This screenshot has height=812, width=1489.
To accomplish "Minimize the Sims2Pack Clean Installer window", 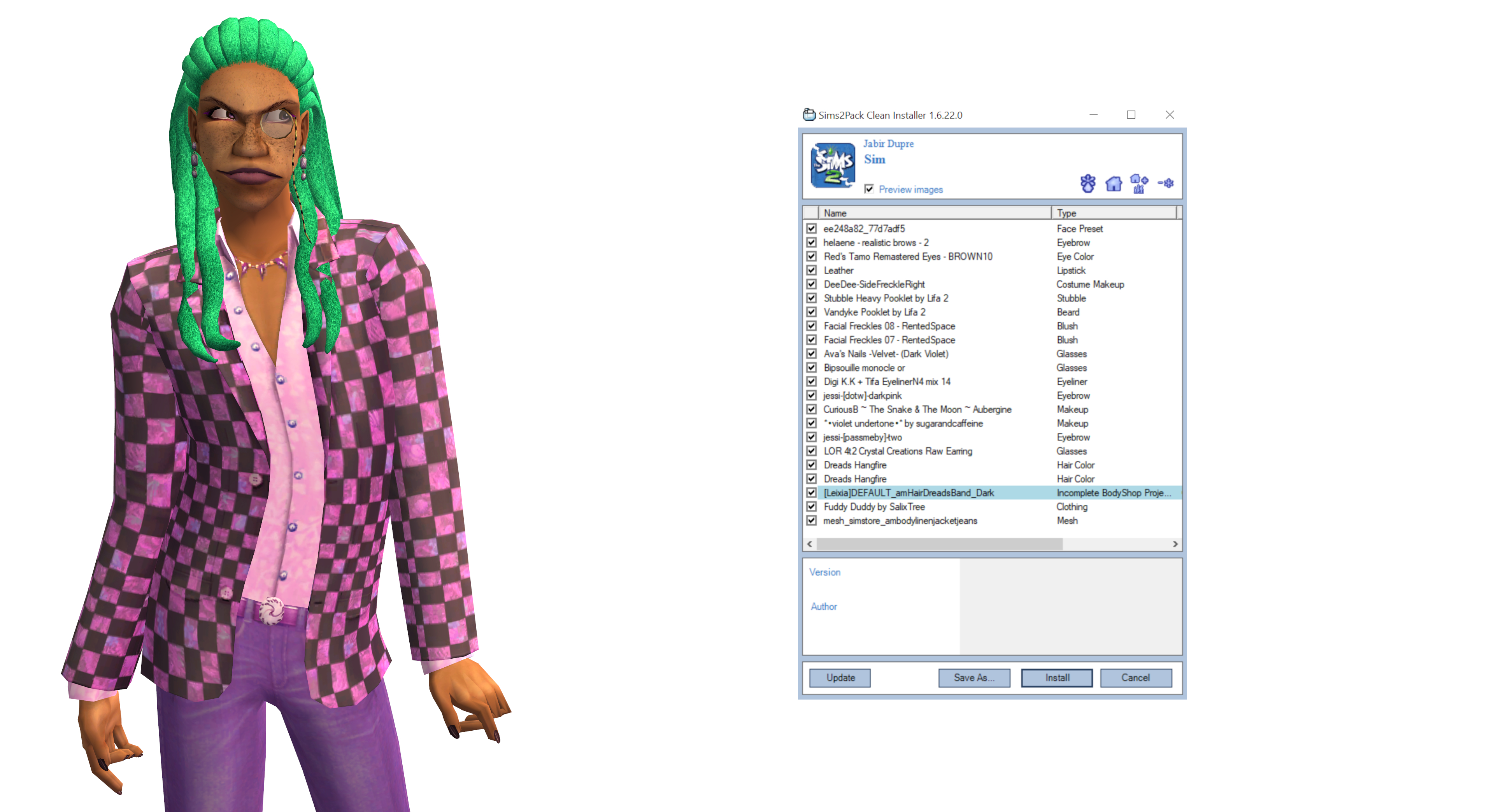I will coord(1093,114).
